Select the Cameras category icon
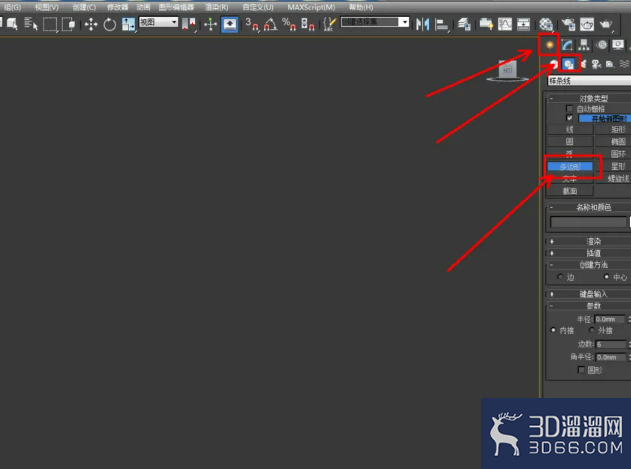The image size is (631, 469). tap(596, 64)
